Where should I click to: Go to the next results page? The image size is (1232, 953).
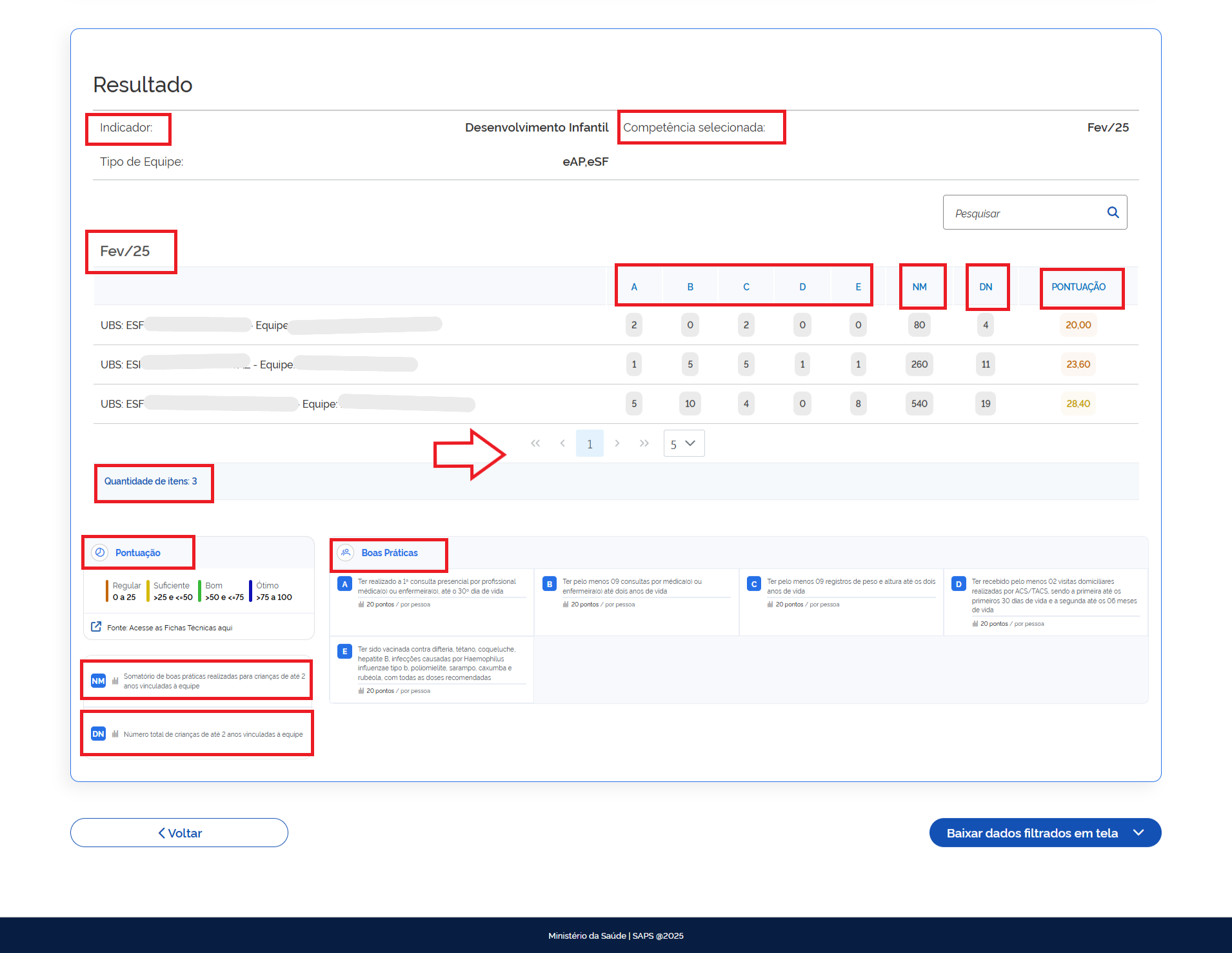617,443
